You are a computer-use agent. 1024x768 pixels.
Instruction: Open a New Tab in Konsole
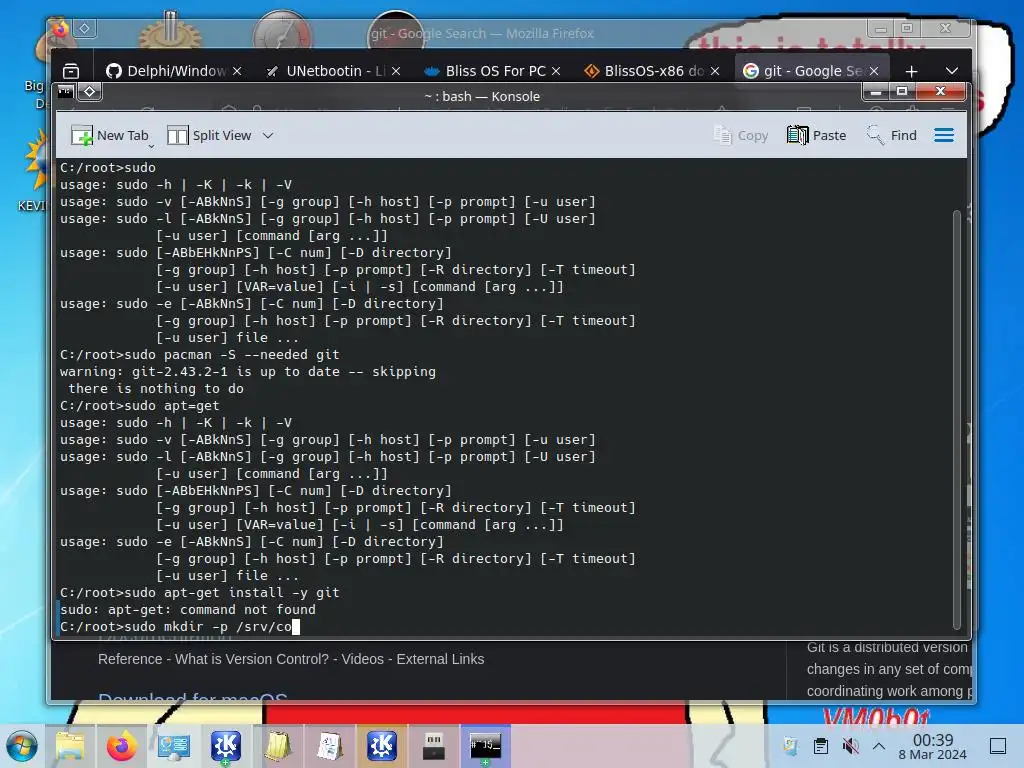coord(109,135)
